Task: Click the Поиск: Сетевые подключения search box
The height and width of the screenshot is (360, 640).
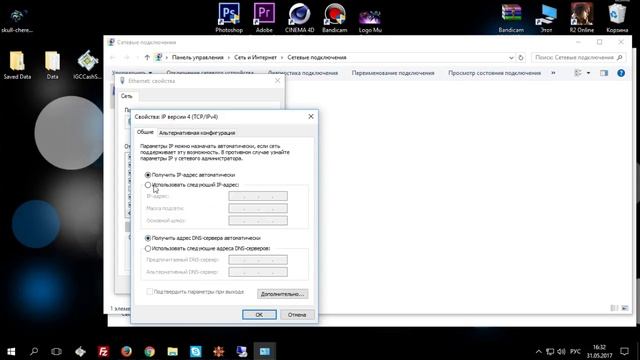Action: pyautogui.click(x=578, y=58)
